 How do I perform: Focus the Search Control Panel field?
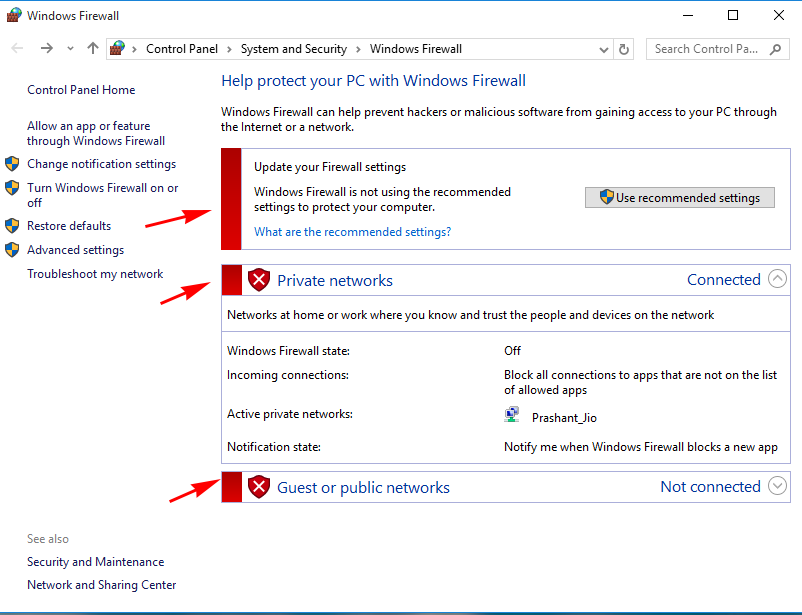pyautogui.click(x=718, y=49)
